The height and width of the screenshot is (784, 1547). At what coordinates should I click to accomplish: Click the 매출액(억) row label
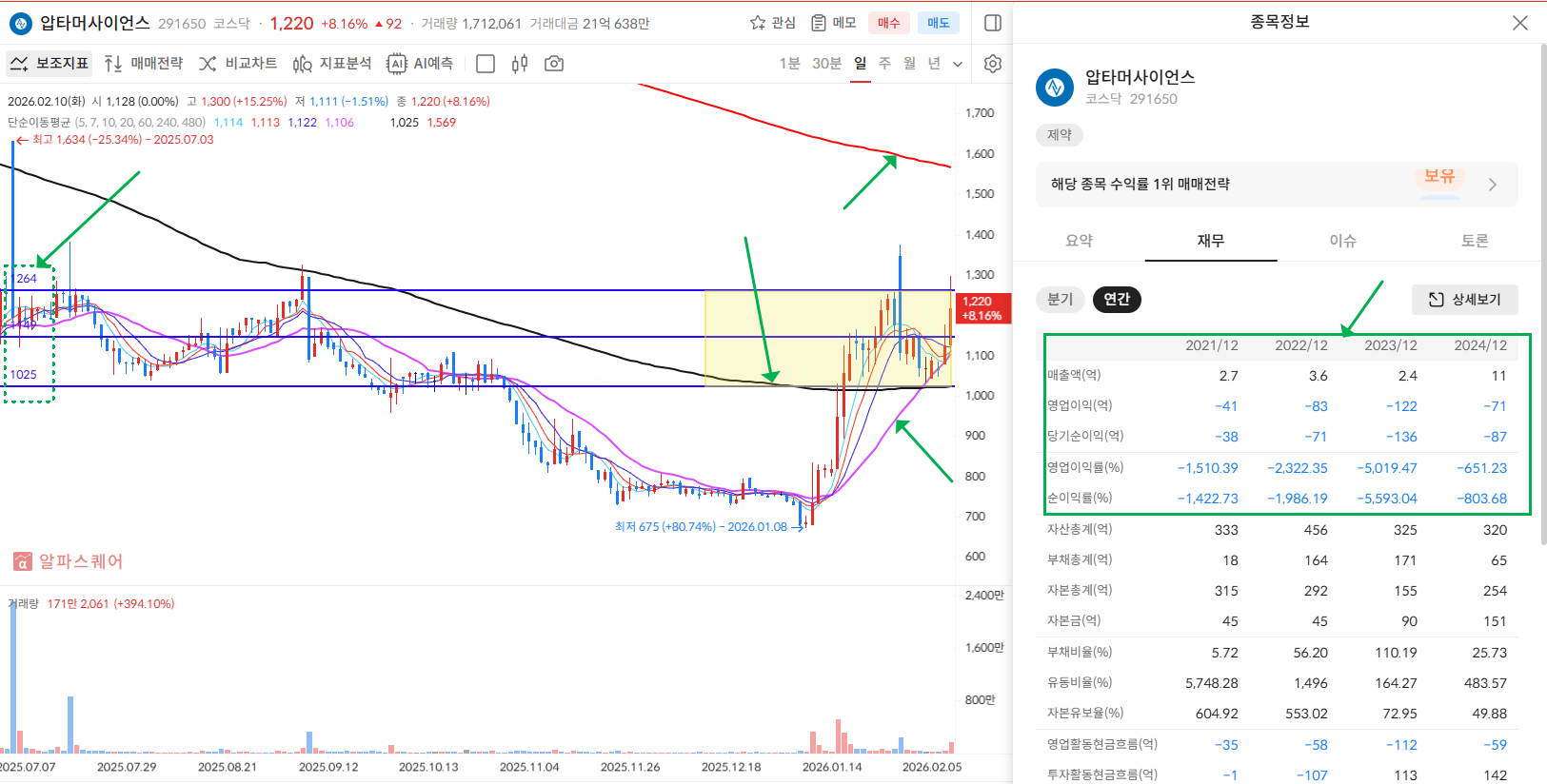1074,375
